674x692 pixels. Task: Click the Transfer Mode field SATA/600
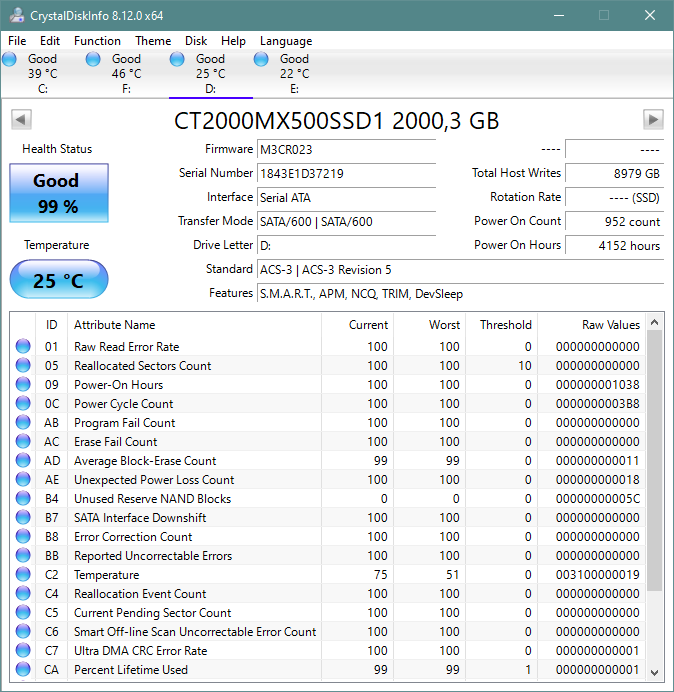[x=346, y=221]
